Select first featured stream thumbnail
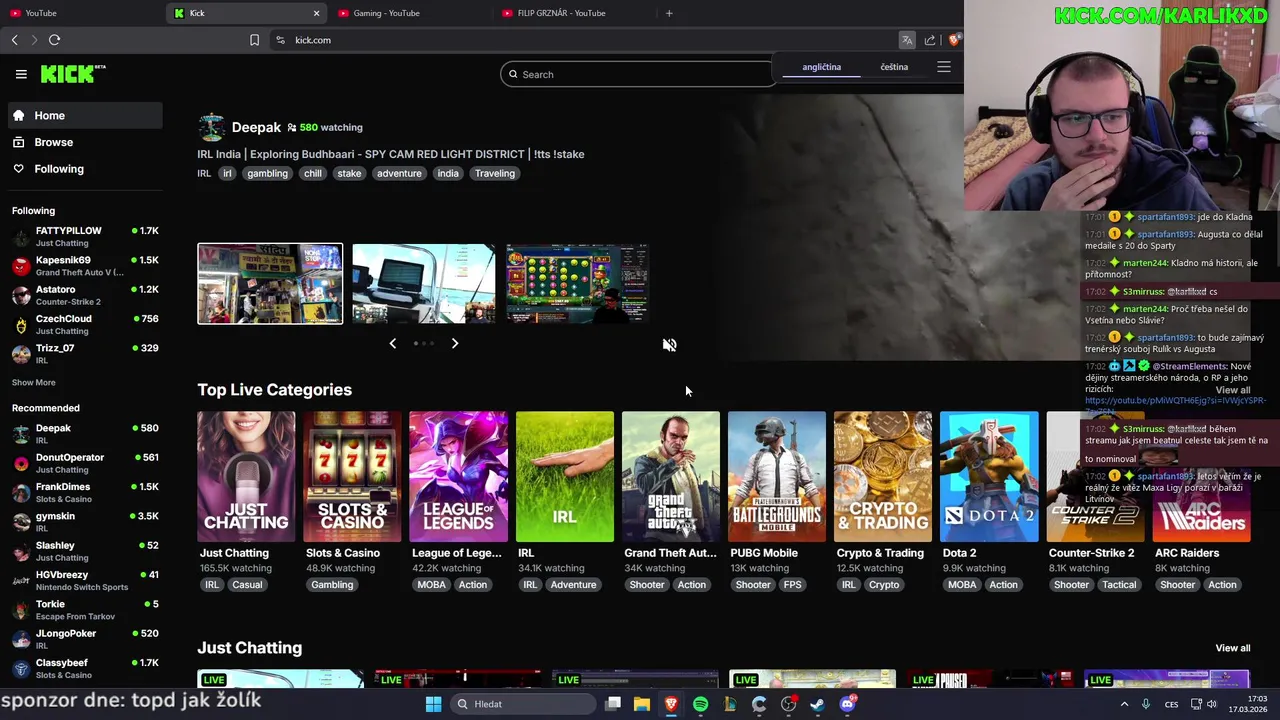1280x720 pixels. 270,284
